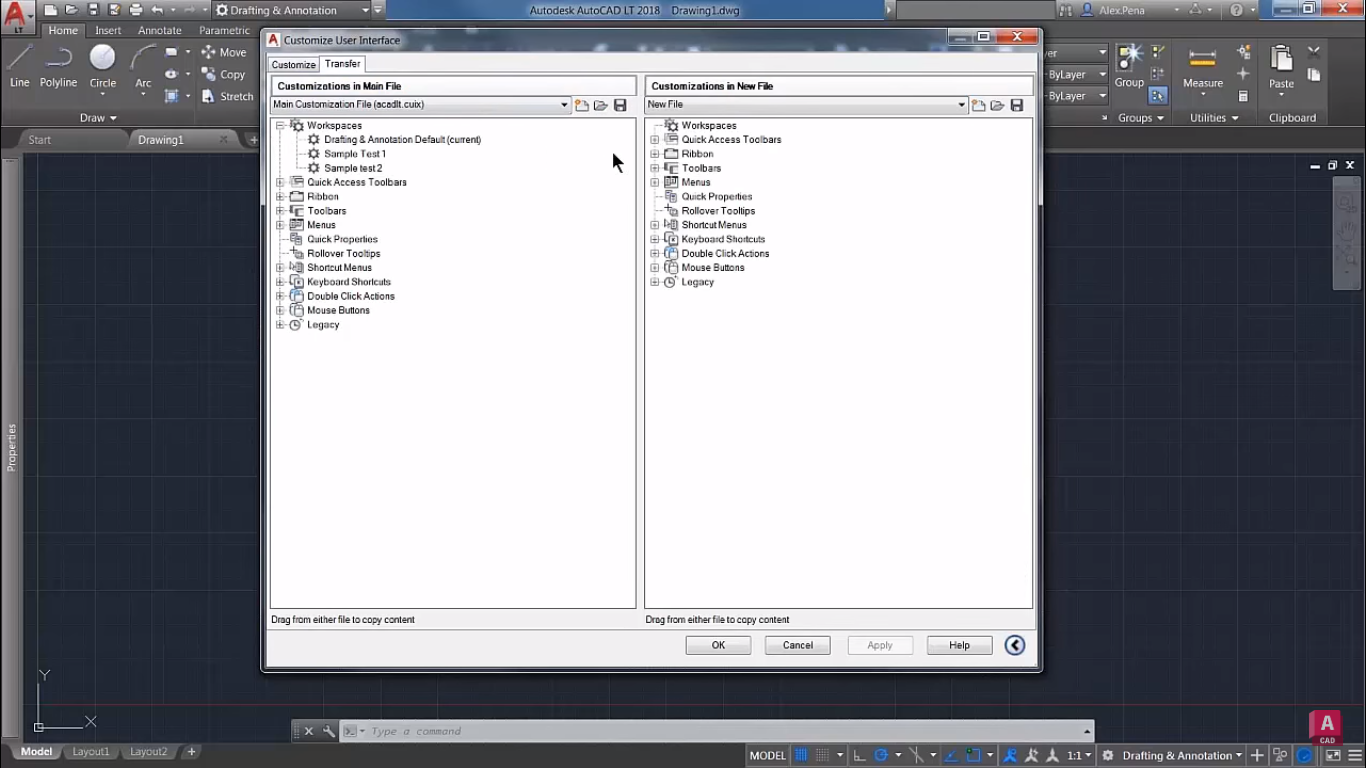This screenshot has width=1366, height=768.
Task: Open the Annotate ribbon tab
Action: [x=160, y=30]
